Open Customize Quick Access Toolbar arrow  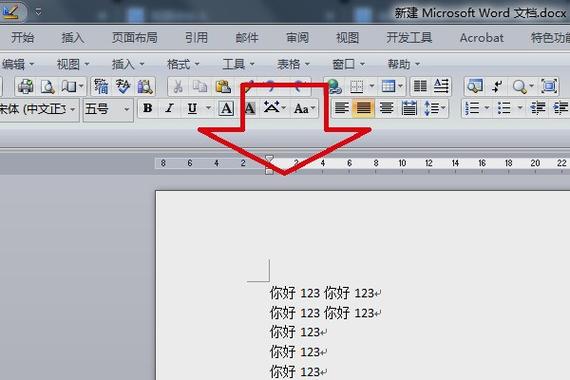[x=38, y=12]
